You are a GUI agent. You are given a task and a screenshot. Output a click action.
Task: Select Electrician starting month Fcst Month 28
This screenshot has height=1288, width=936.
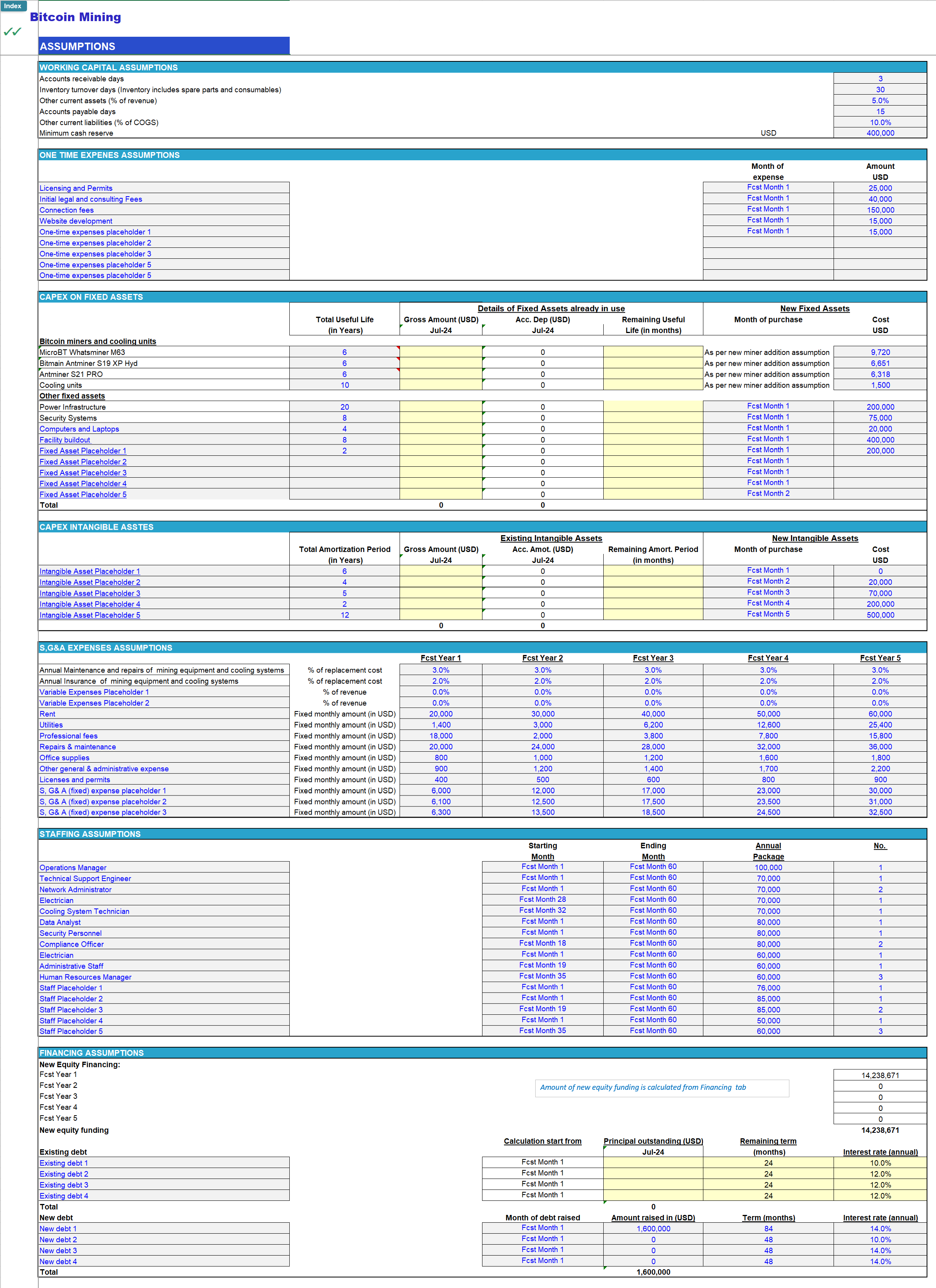point(542,899)
